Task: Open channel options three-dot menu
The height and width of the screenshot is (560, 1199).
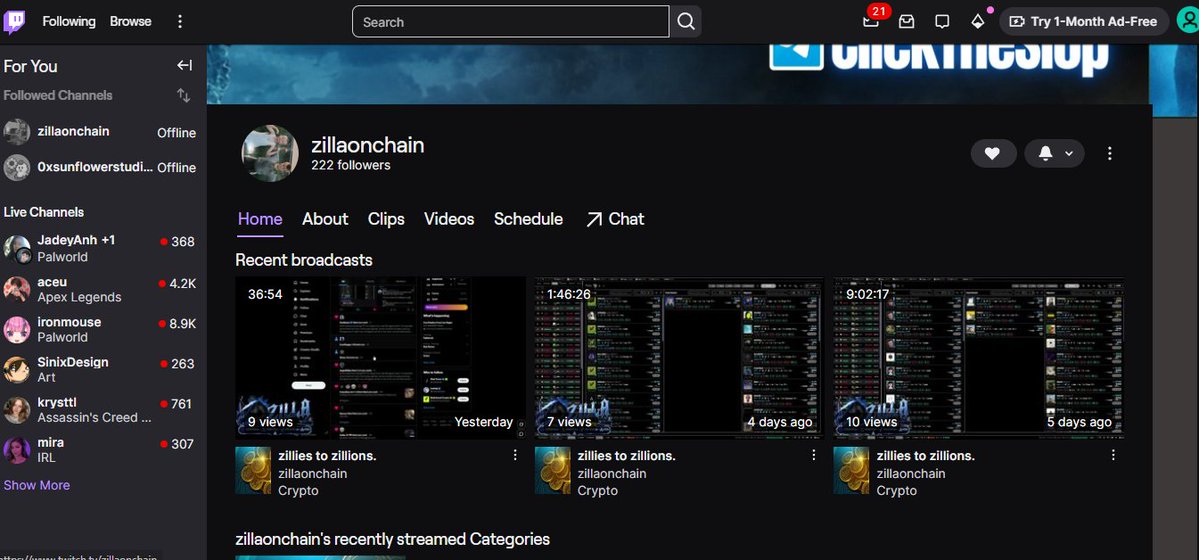Action: [1110, 154]
